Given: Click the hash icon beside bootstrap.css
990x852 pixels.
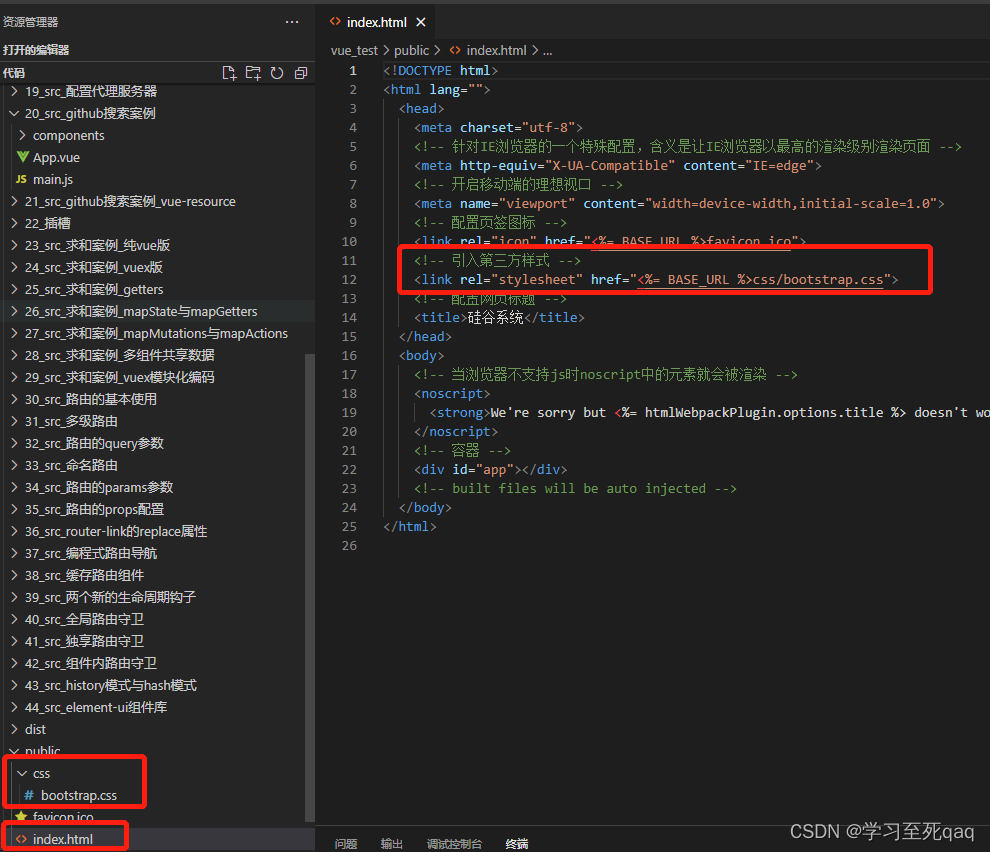Looking at the screenshot, I should point(29,795).
